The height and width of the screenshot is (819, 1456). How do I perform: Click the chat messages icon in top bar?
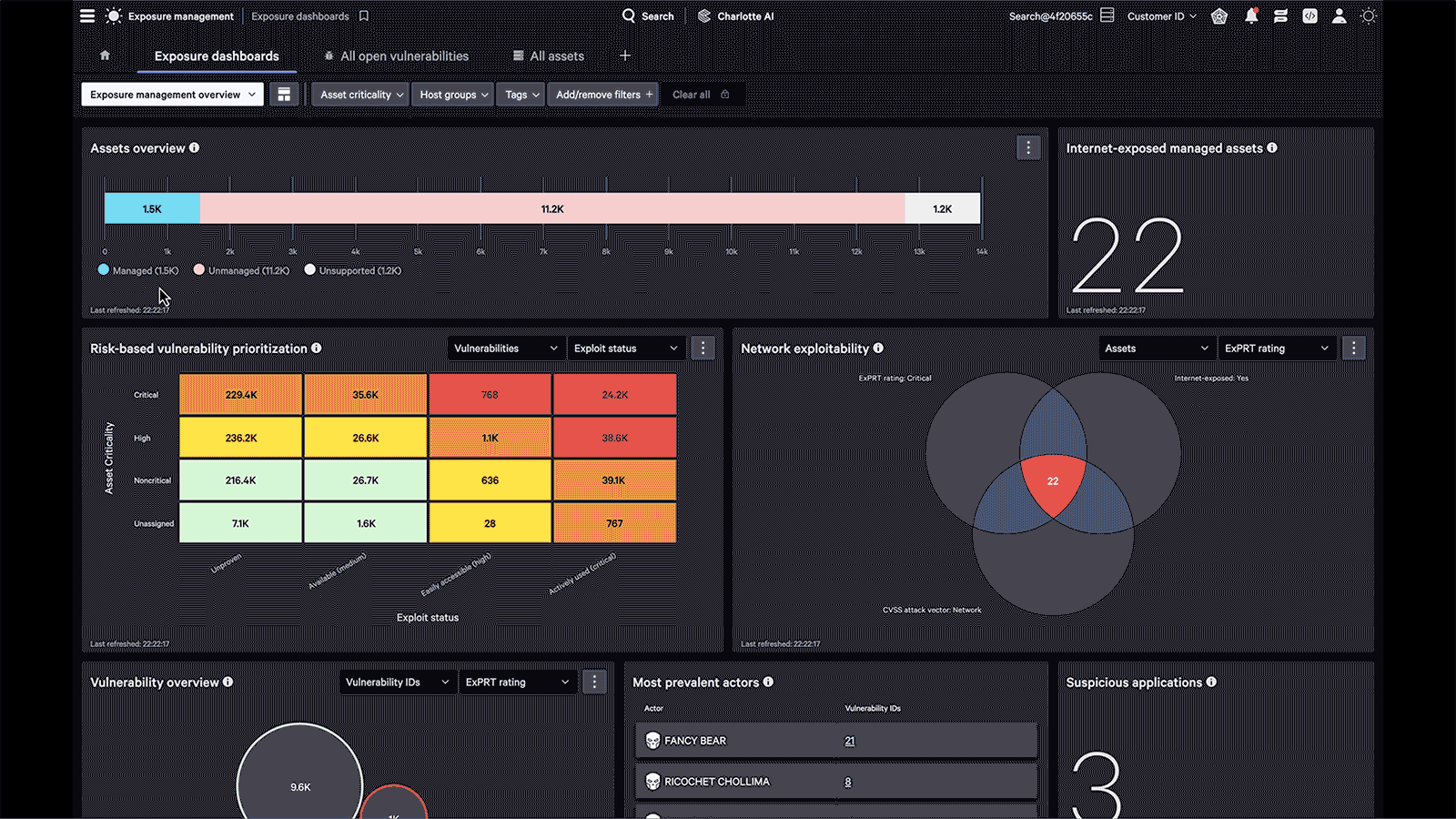tap(1280, 15)
